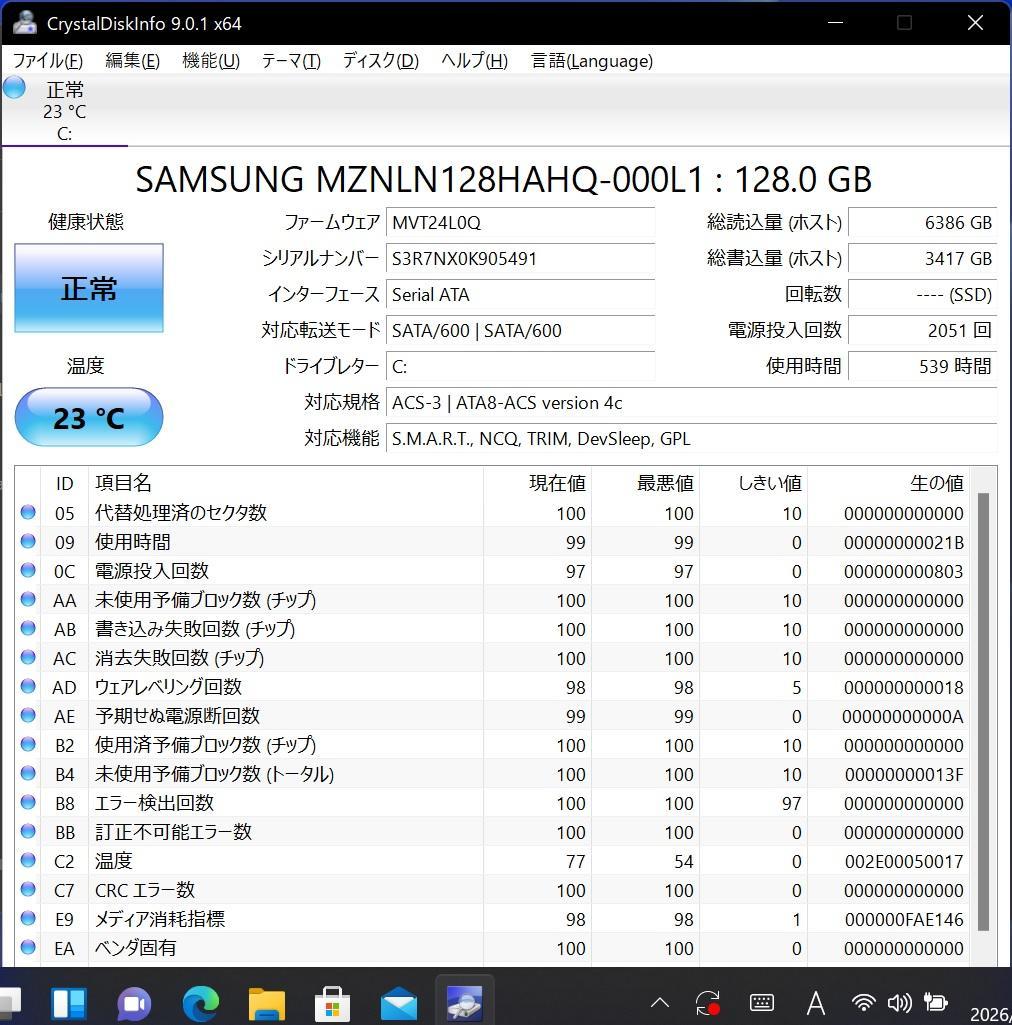Image resolution: width=1012 pixels, height=1025 pixels.
Task: Open the 言語(Language) menu
Action: [x=592, y=61]
